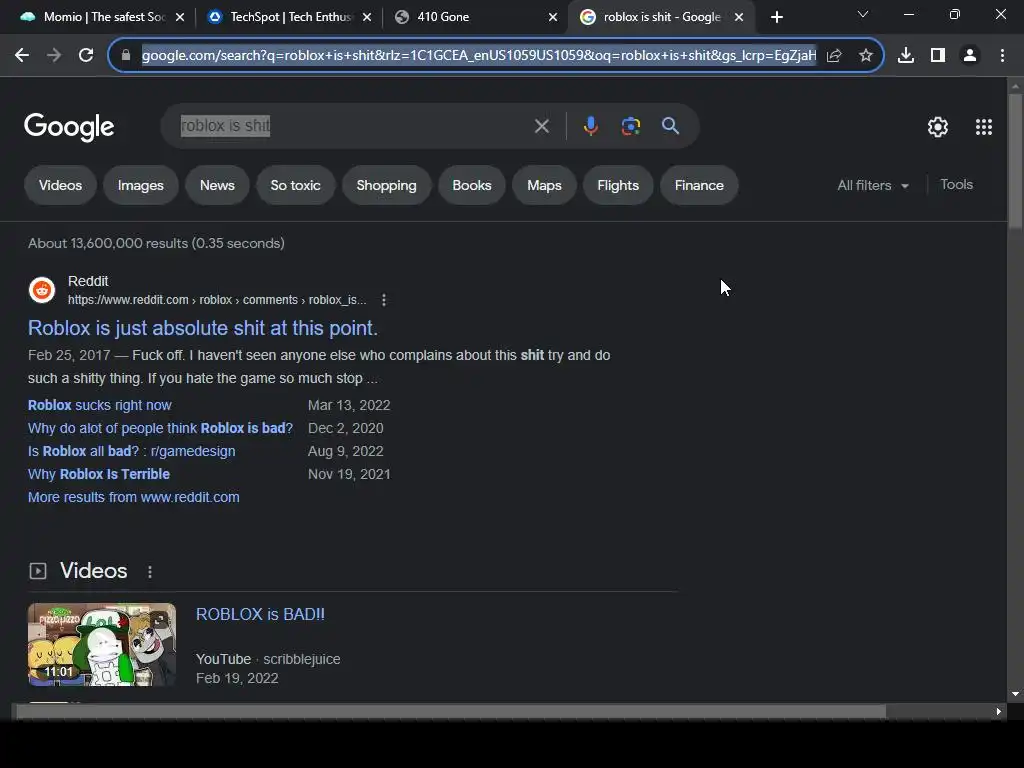Filter results by Shopping
This screenshot has height=768, width=1024.
coord(386,185)
